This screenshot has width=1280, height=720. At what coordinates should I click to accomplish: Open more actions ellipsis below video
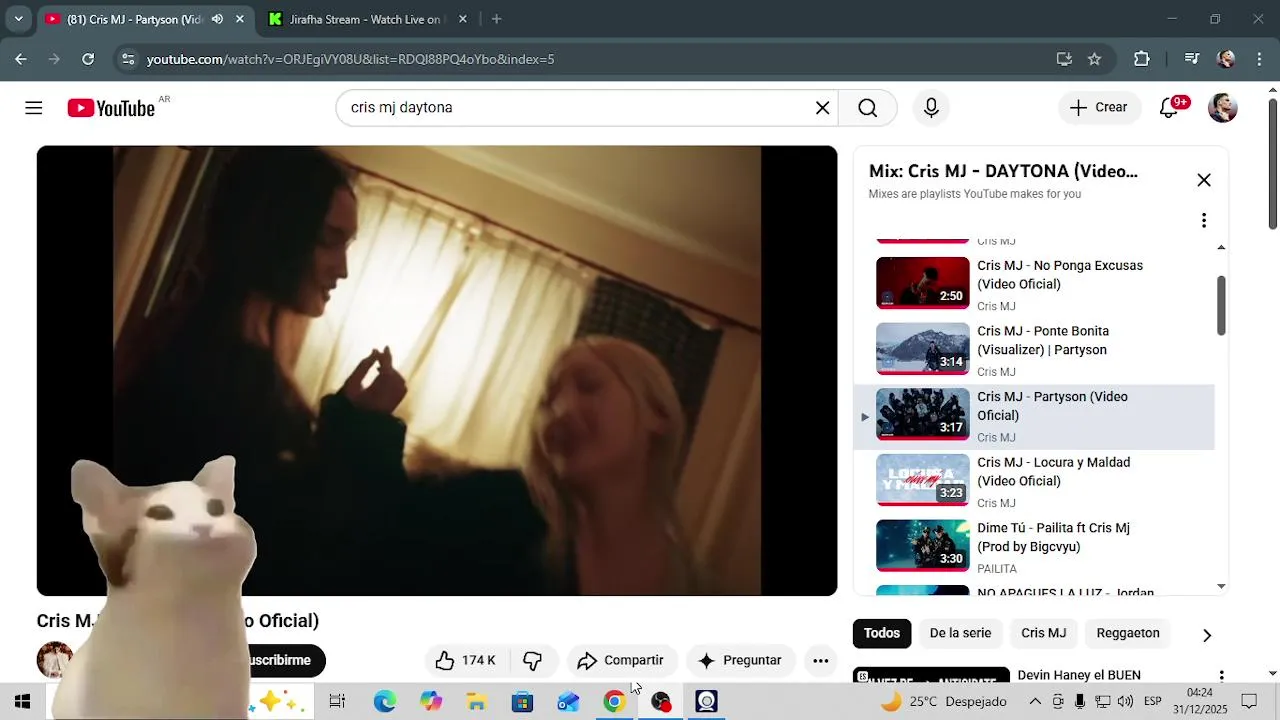pyautogui.click(x=820, y=660)
